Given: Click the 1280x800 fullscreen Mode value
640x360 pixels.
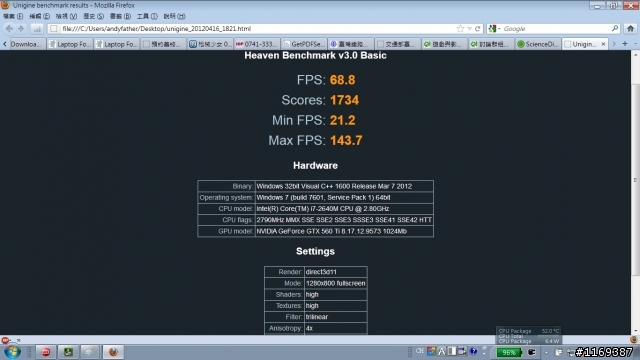Looking at the screenshot, I should pyautogui.click(x=336, y=283).
